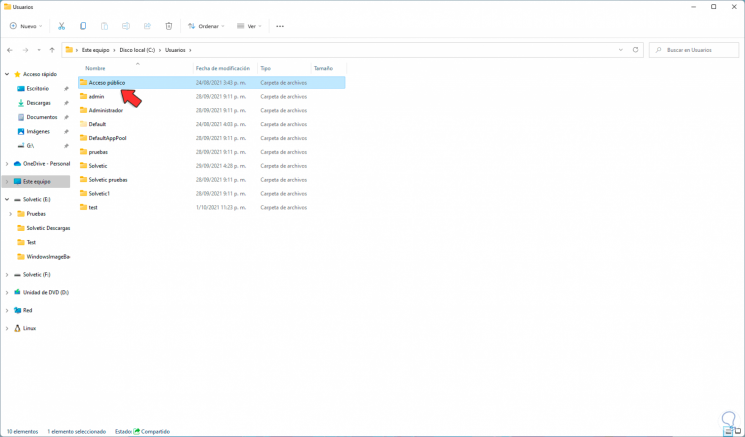
Task: Go back with the left arrow
Action: (x=10, y=50)
